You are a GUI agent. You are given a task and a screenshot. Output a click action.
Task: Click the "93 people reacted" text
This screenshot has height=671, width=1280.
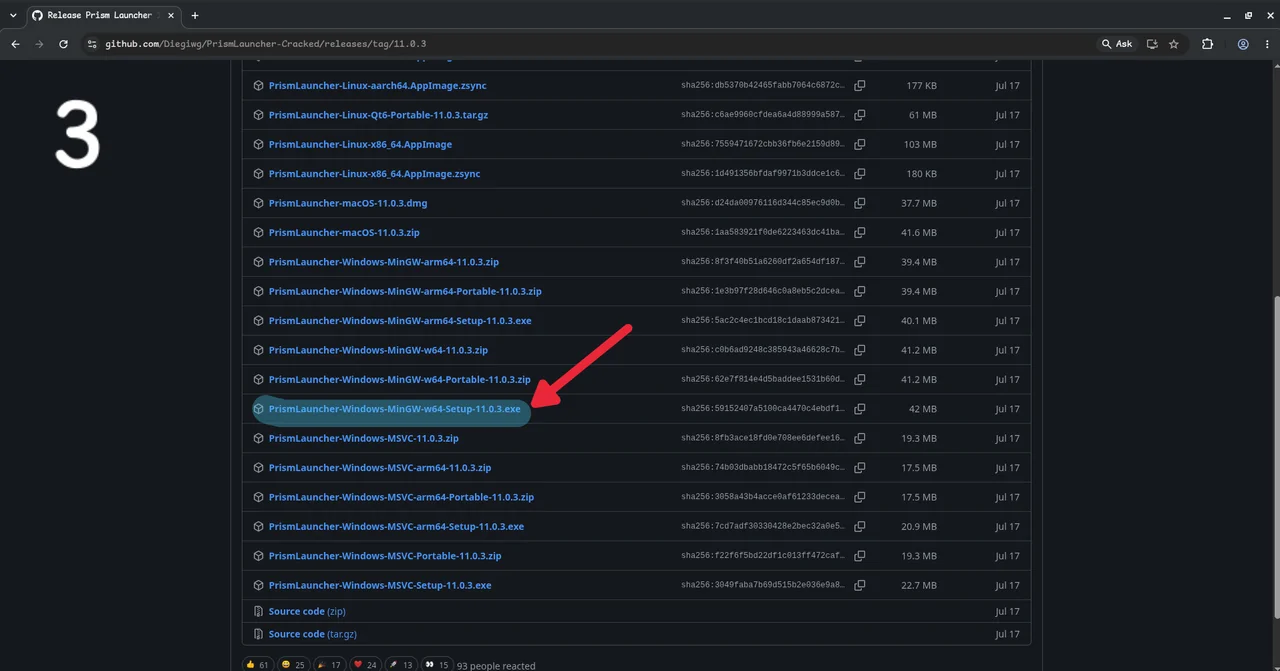pos(496,665)
